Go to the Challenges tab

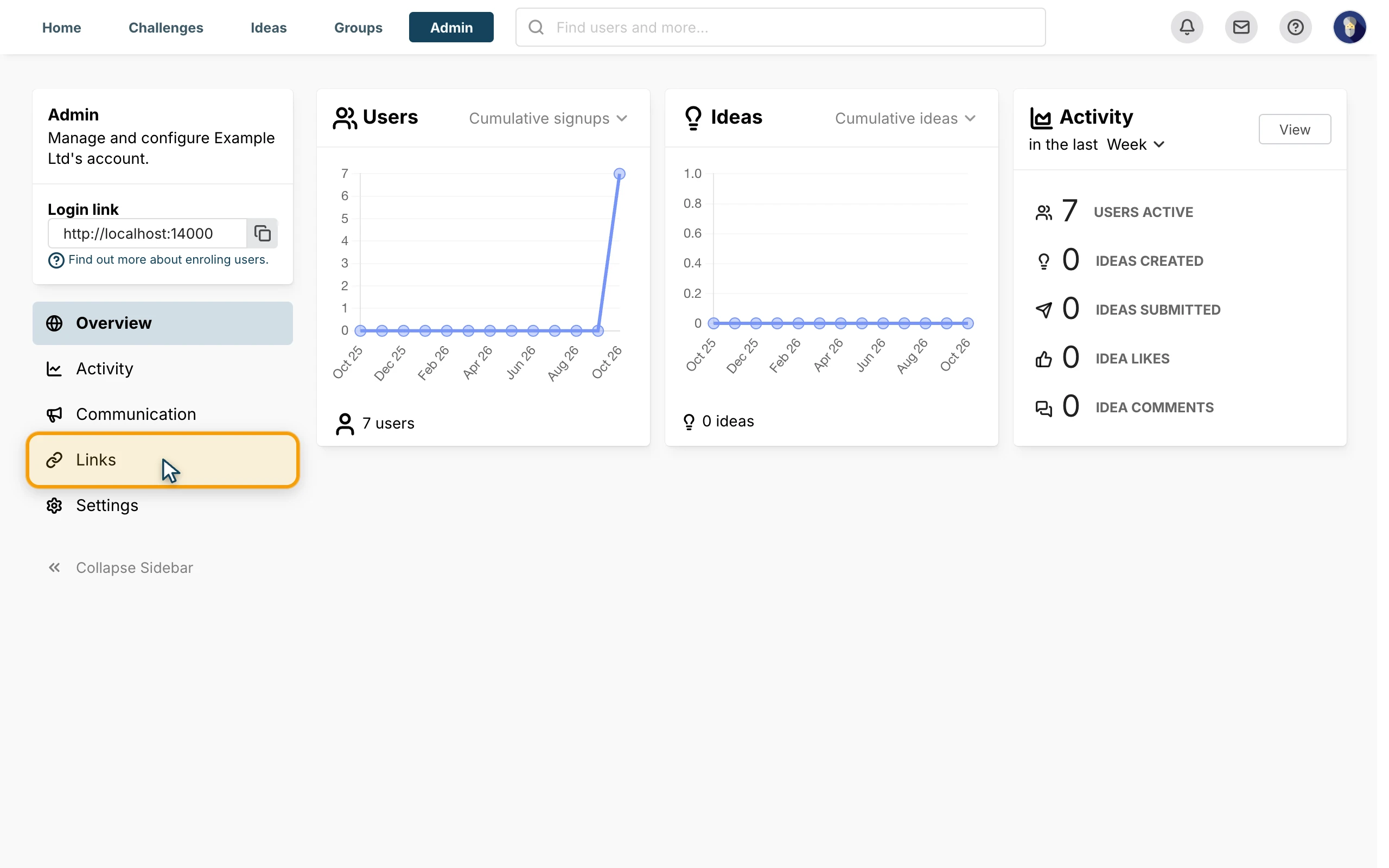click(166, 27)
